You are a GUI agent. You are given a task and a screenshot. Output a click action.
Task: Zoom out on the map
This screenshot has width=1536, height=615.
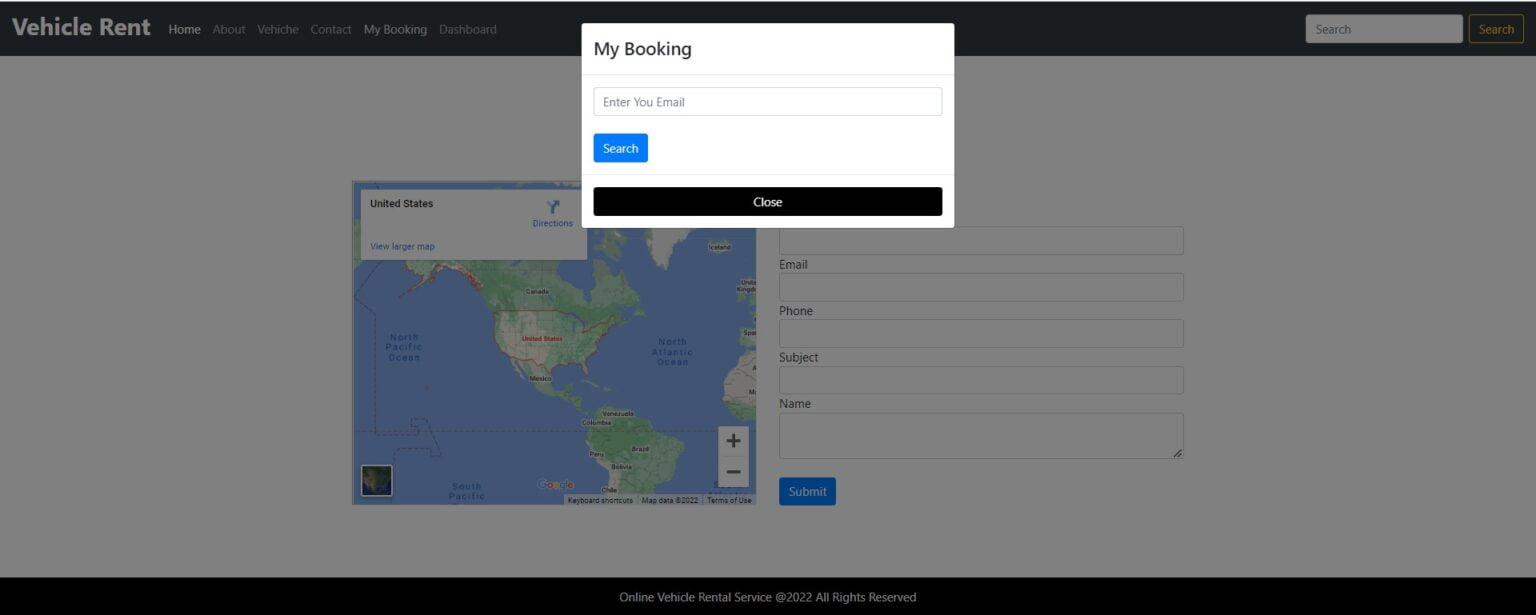733,472
